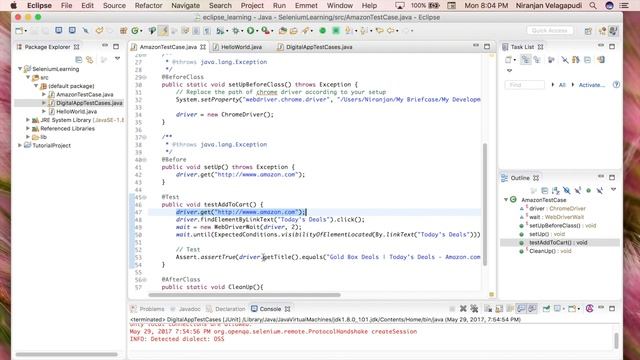This screenshot has height=360, width=640.
Task: Collapse the (default package) node
Action: tap(36, 86)
